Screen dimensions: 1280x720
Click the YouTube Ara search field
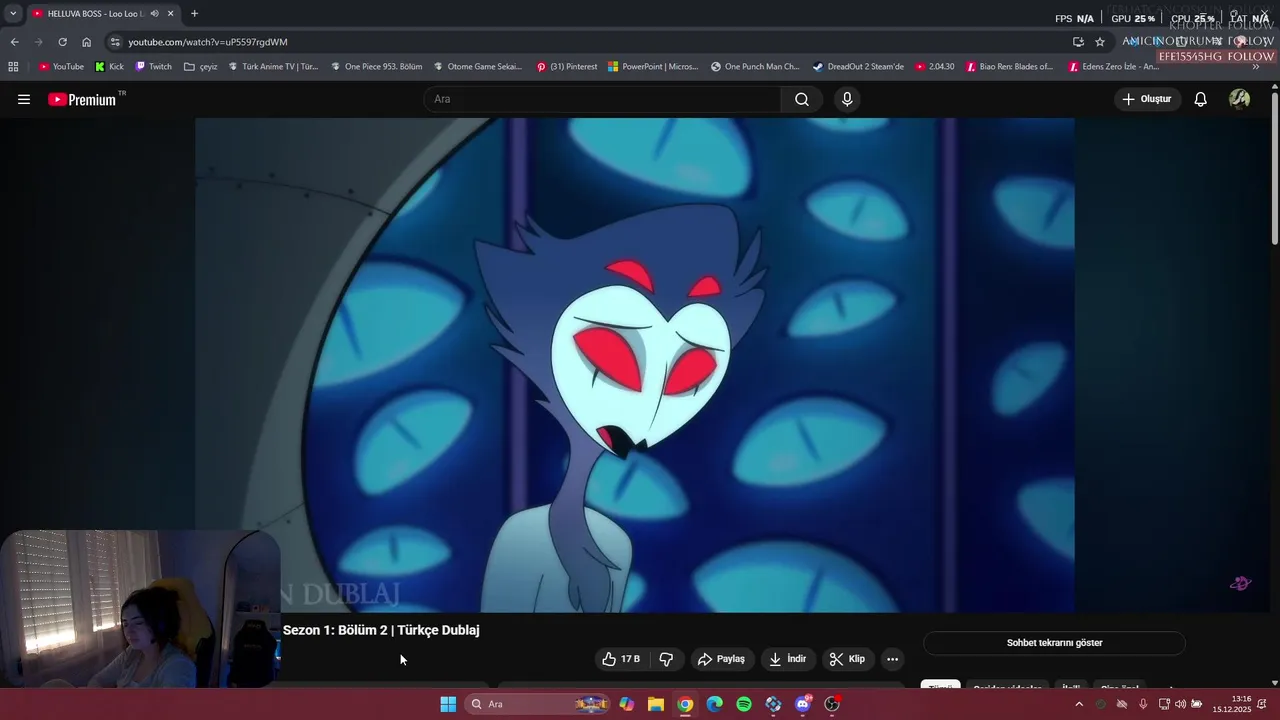coord(602,99)
